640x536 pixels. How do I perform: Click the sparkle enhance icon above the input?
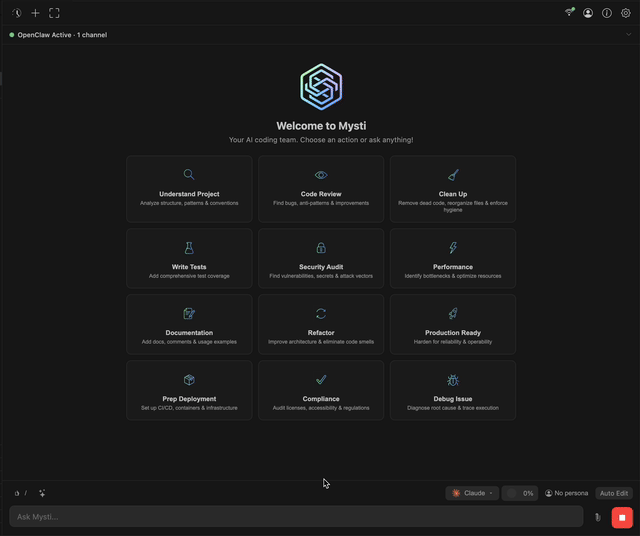pyautogui.click(x=42, y=493)
